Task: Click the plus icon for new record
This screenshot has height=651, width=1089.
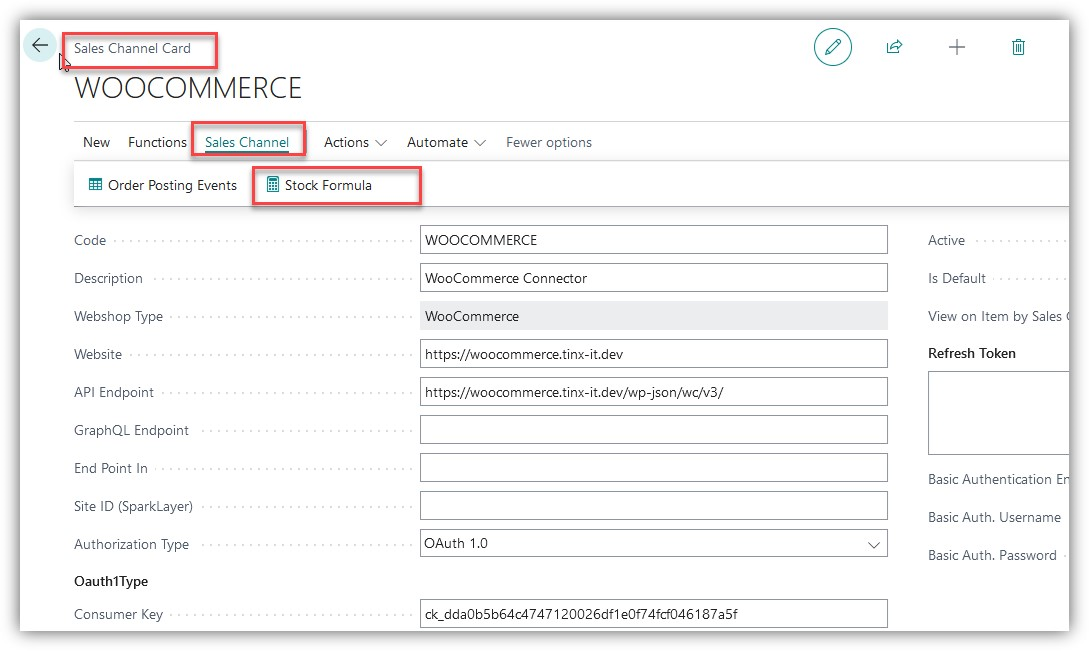Action: coord(956,47)
